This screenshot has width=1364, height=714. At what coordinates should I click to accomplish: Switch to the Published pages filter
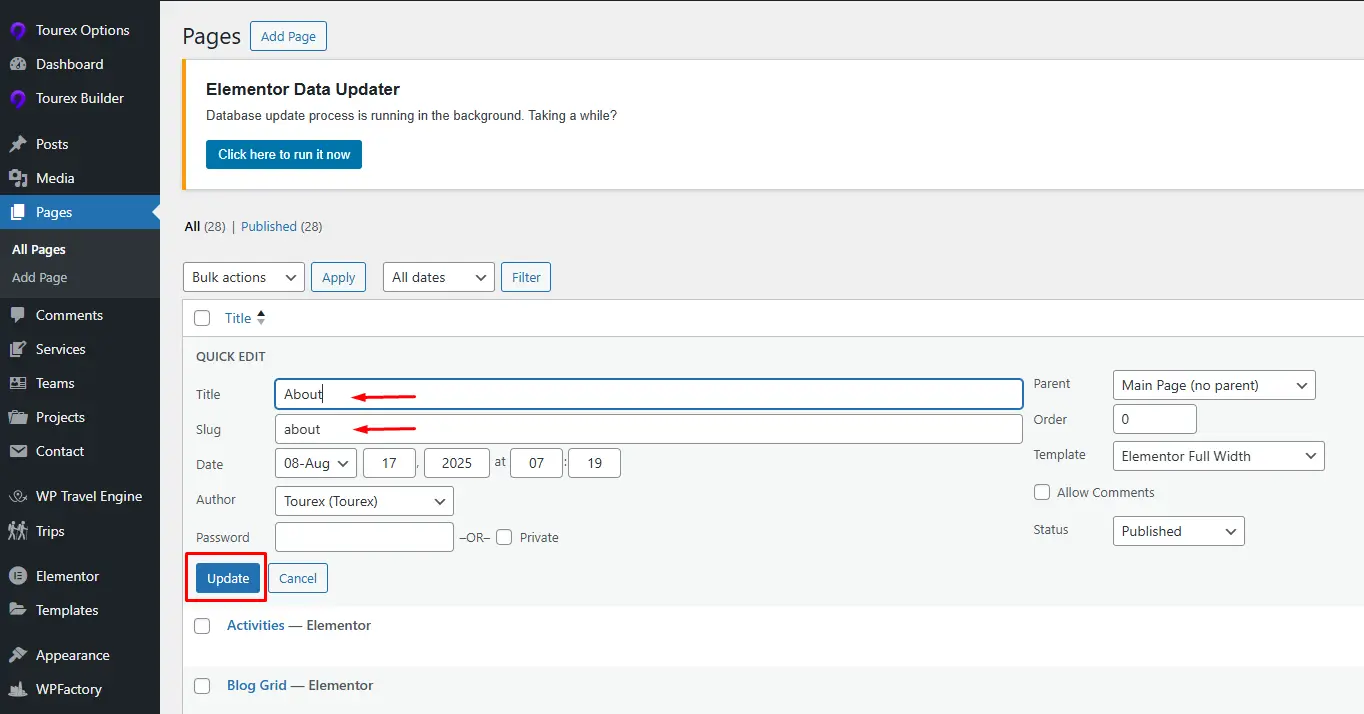pyautogui.click(x=269, y=226)
